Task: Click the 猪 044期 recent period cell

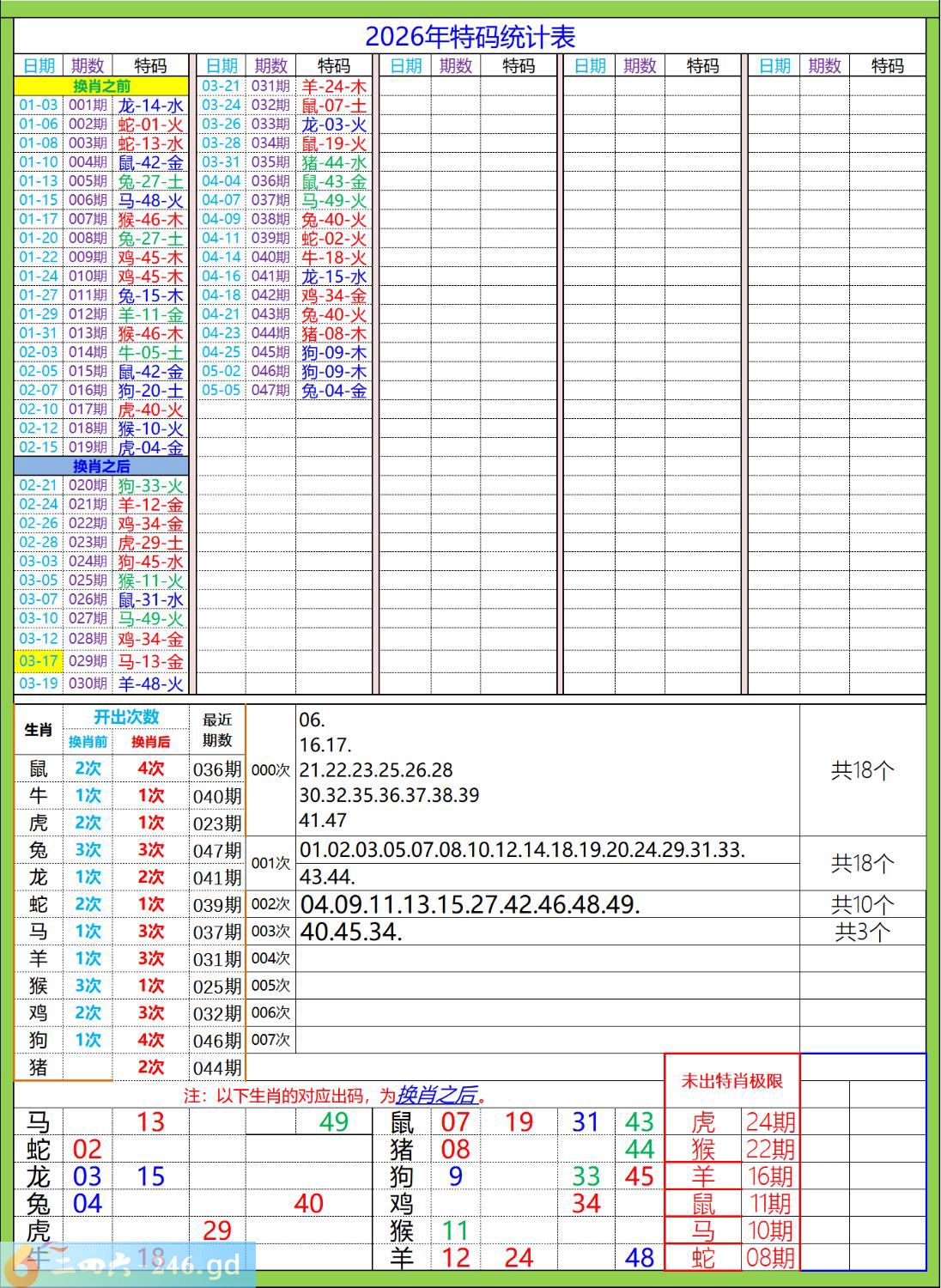Action: 217,1067
